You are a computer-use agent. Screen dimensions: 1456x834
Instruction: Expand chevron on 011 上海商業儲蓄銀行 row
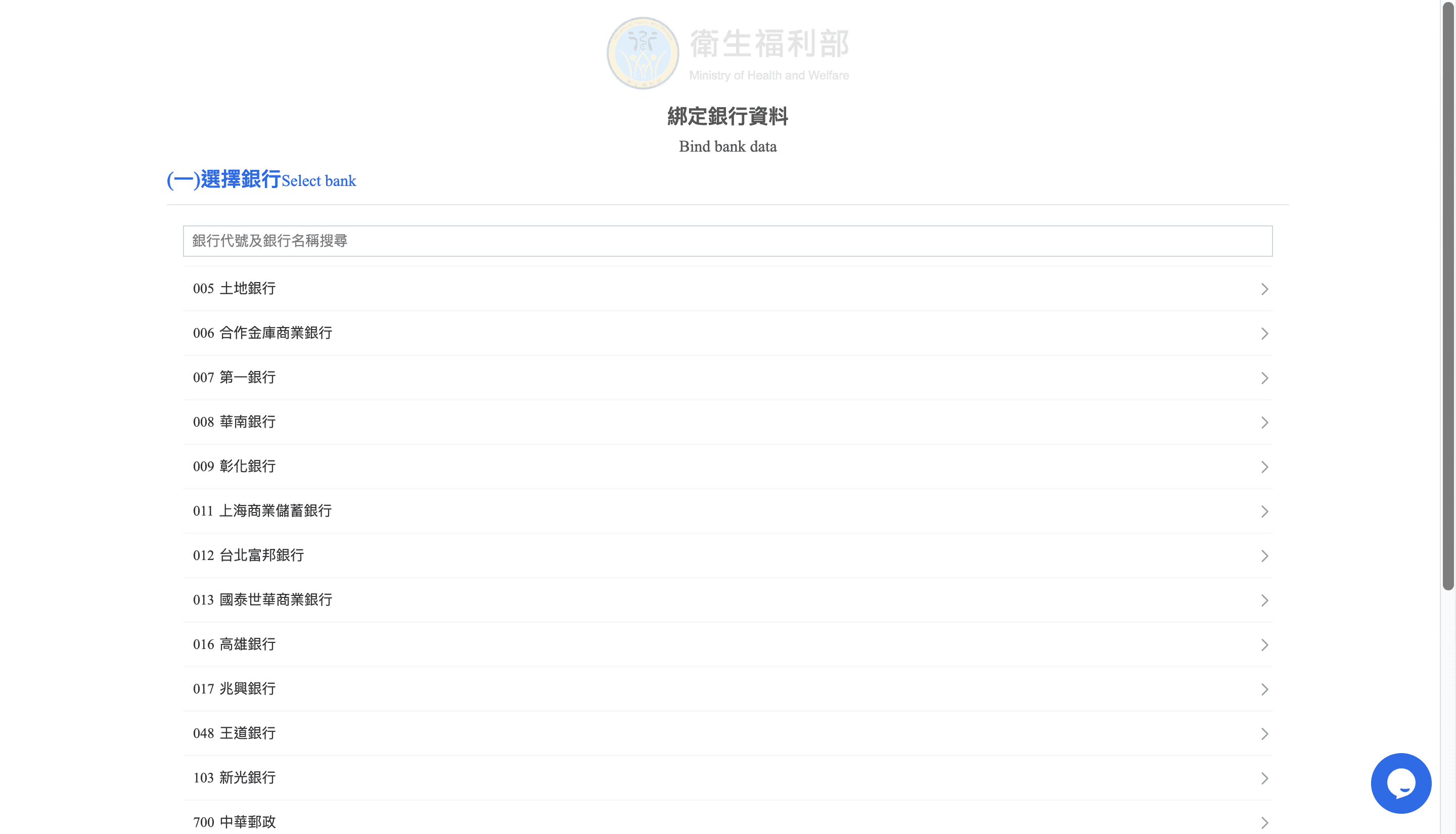tap(1264, 512)
